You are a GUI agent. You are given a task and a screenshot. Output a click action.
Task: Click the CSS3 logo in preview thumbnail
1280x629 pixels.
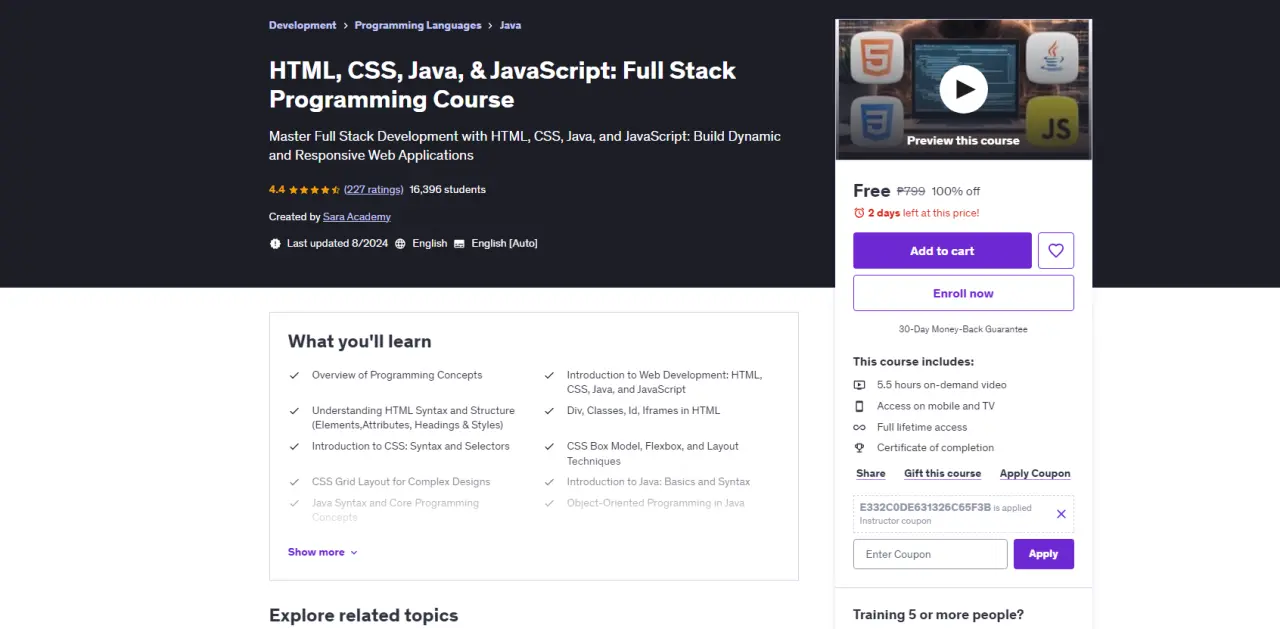[876, 119]
